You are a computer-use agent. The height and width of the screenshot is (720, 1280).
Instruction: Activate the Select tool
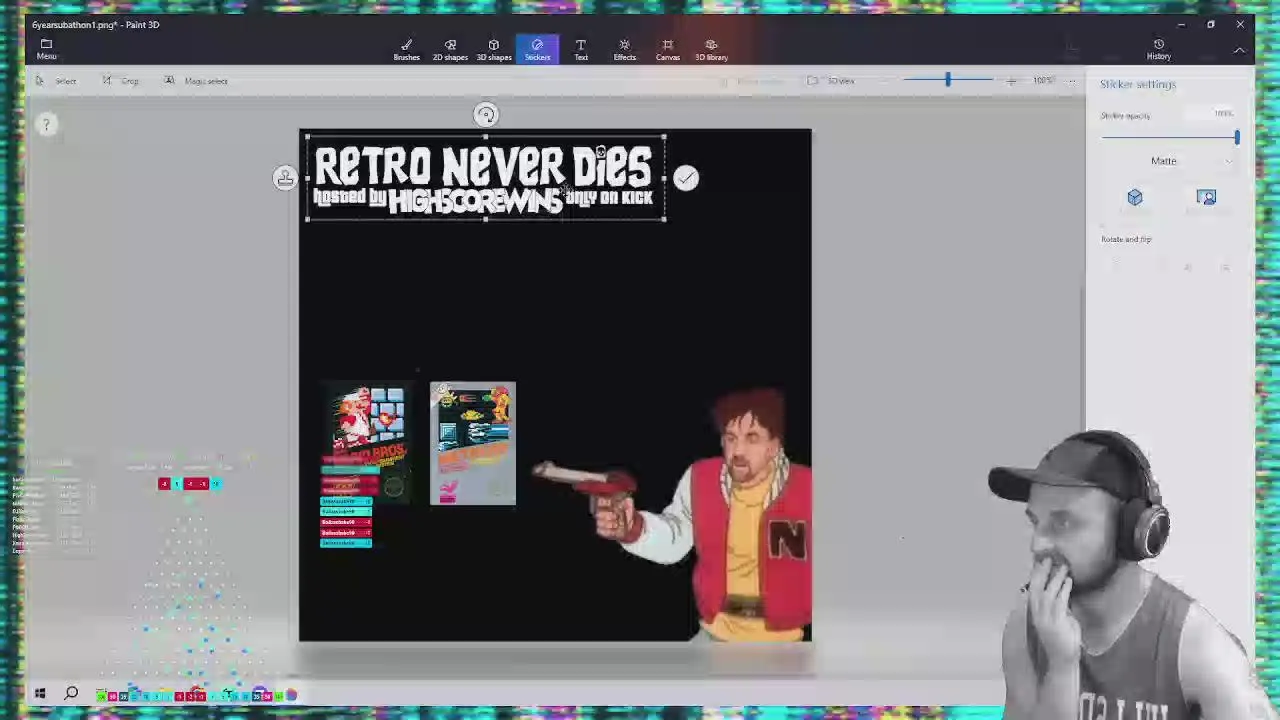[x=56, y=81]
